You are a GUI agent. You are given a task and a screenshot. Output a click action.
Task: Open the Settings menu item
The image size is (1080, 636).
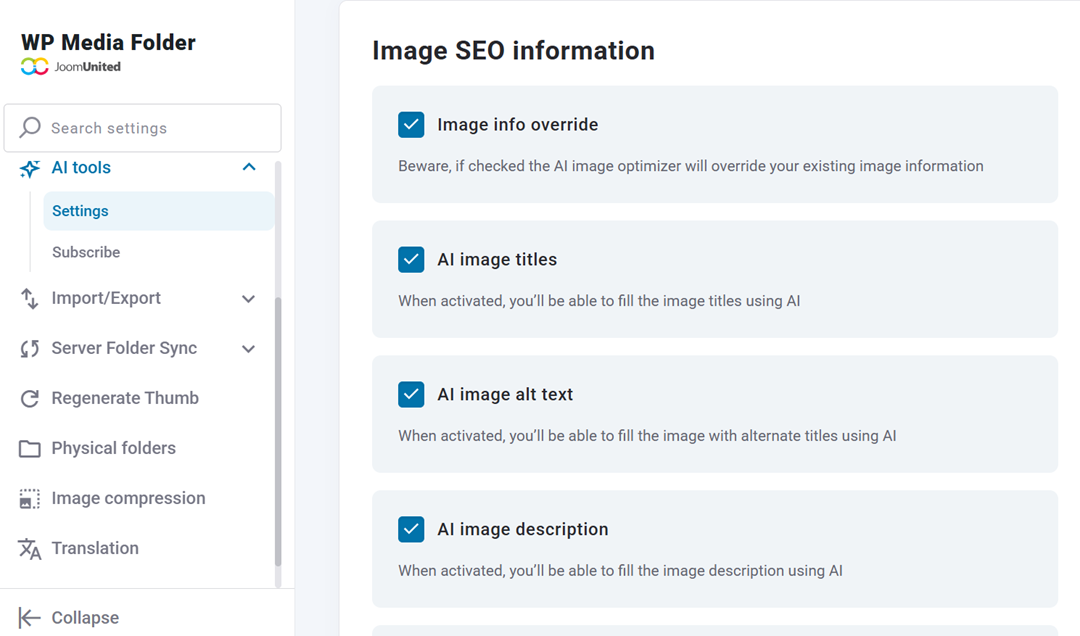pos(80,211)
